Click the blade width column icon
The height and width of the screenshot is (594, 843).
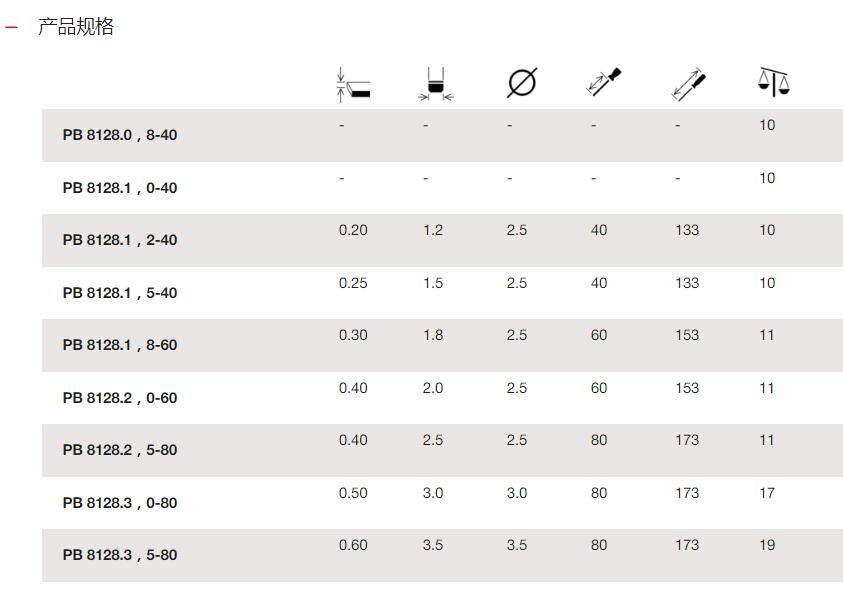tap(436, 84)
